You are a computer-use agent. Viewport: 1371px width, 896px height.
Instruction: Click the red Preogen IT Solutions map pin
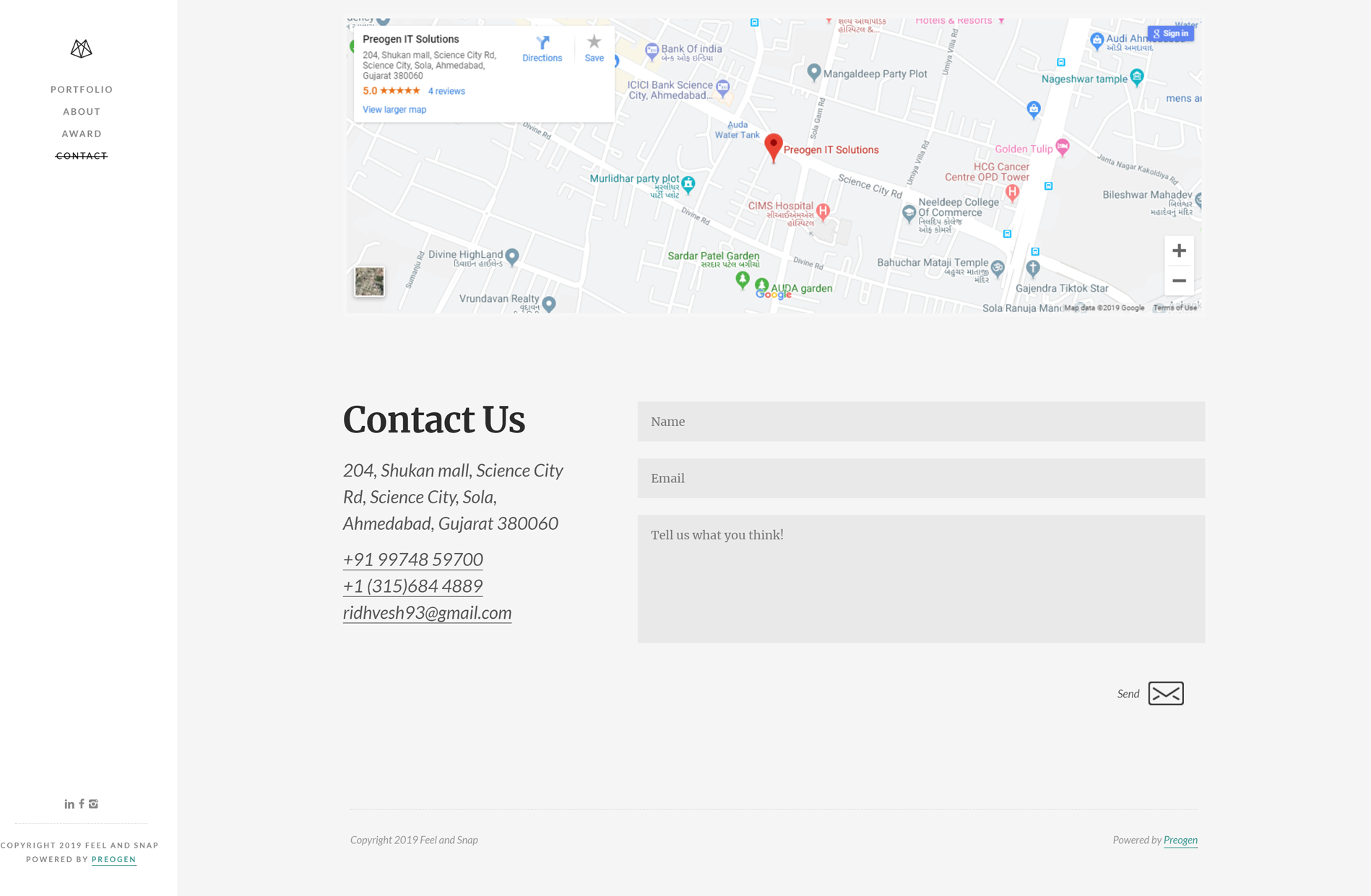click(773, 148)
